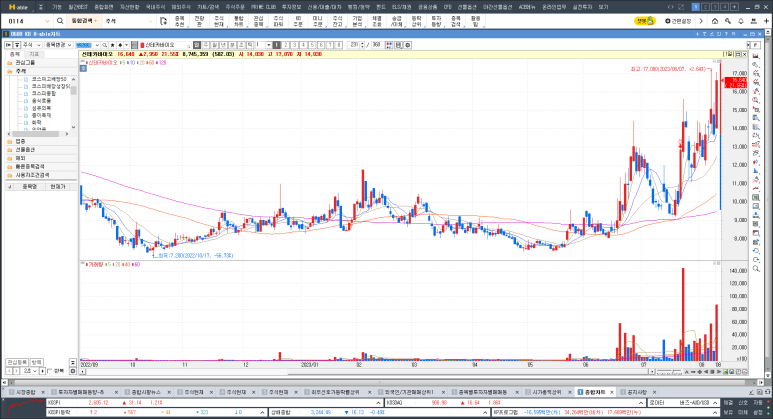773x419 pixels.
Task: Open the 해외주식 menu
Action: click(x=181, y=7)
